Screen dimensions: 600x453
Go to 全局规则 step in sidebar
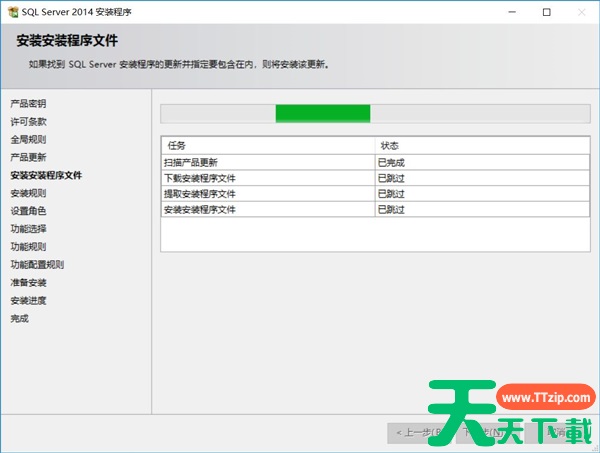tap(28, 140)
